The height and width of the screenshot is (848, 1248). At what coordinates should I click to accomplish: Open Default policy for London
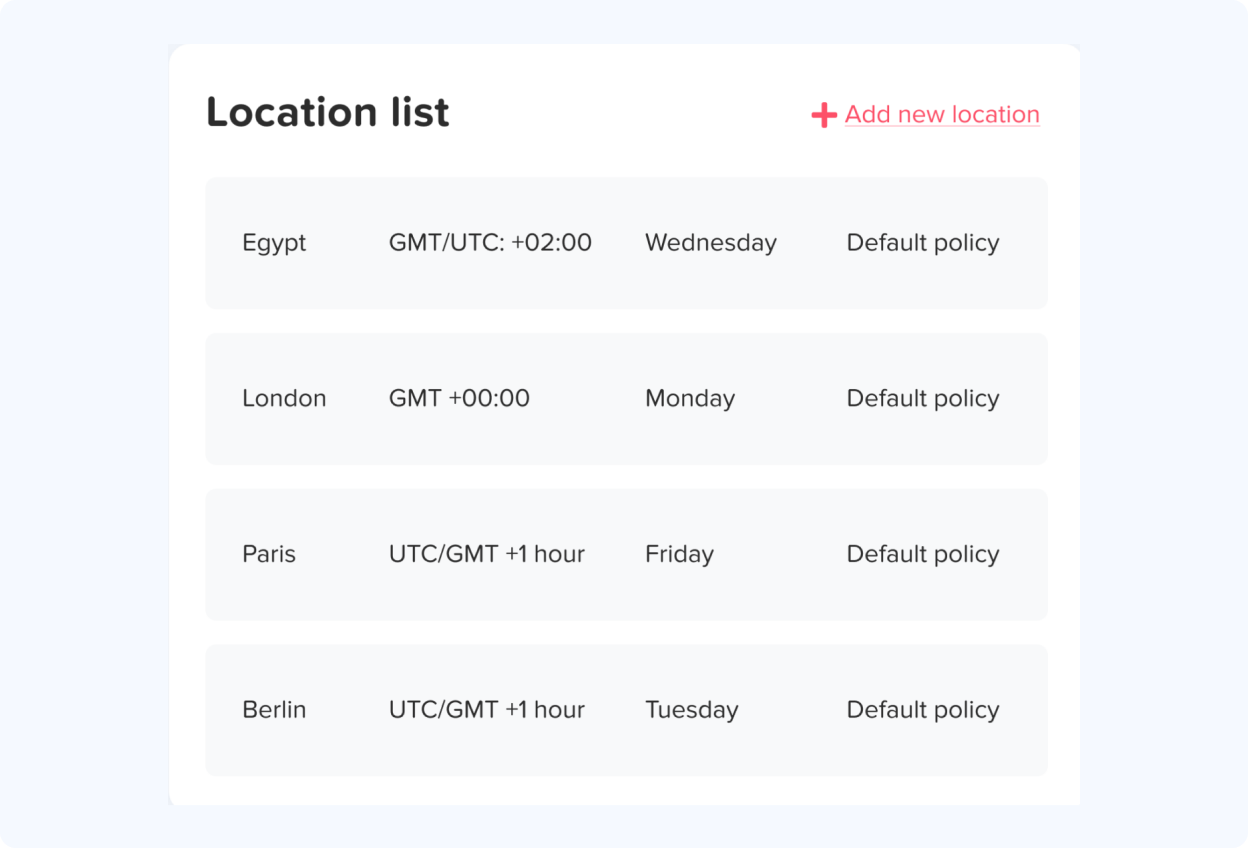click(x=922, y=399)
